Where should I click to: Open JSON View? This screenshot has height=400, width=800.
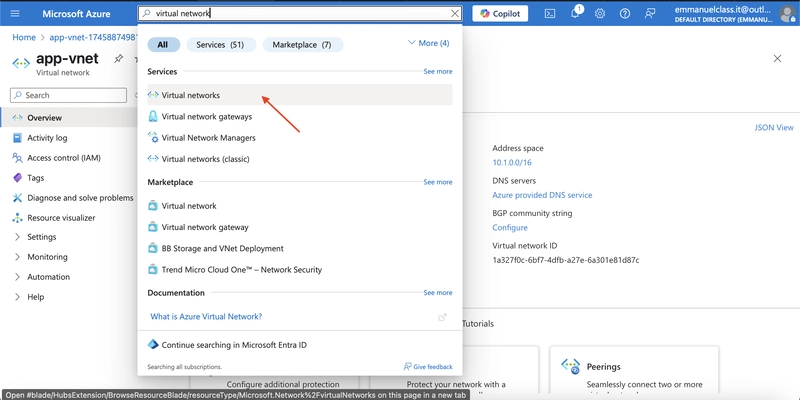click(x=774, y=128)
